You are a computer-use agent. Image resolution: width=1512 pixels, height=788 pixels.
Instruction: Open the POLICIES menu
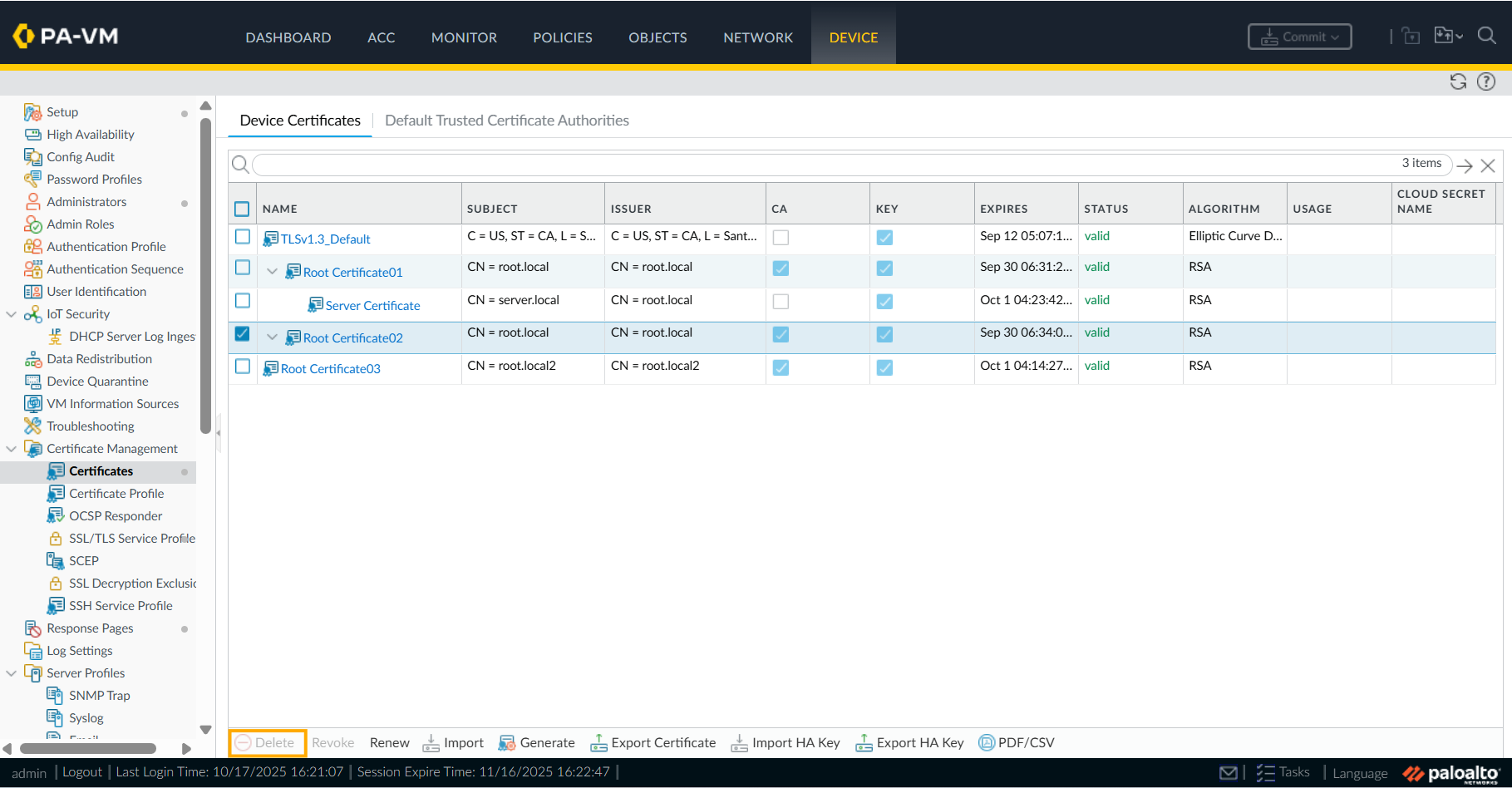562,37
